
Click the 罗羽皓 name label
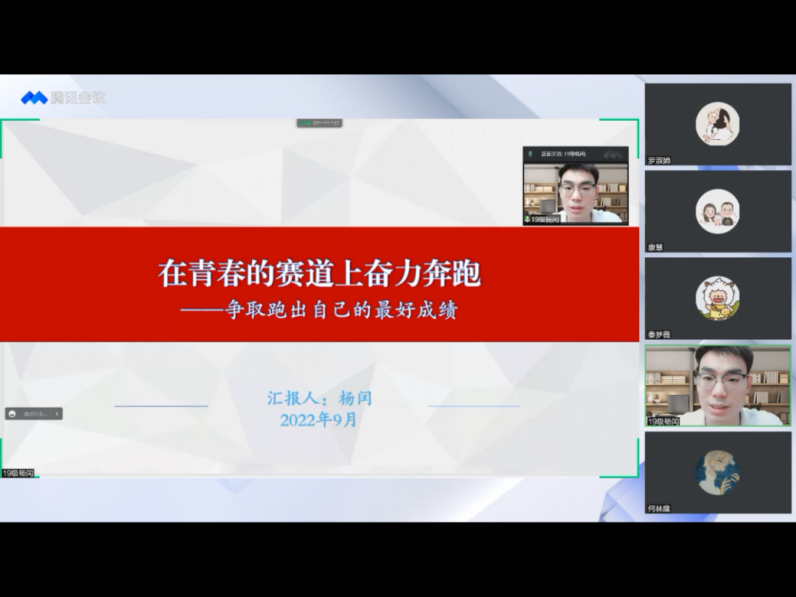[660, 160]
